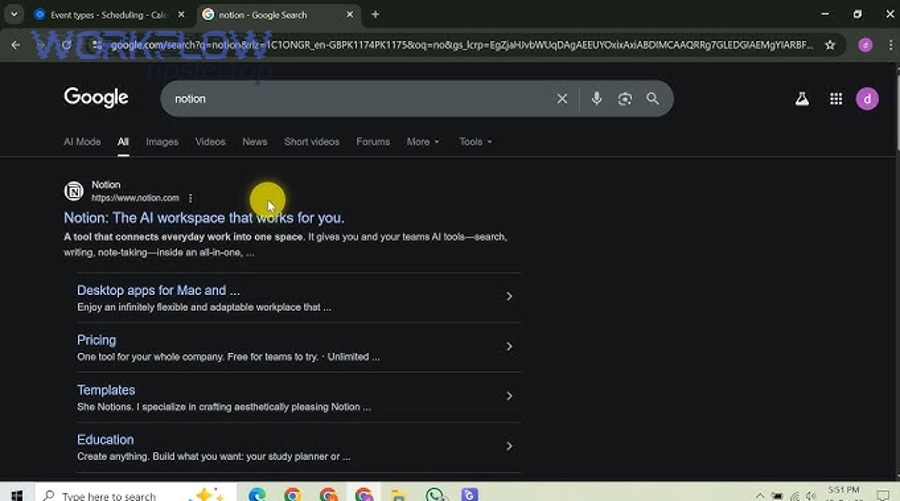Open Google account profile avatar
900x501 pixels.
[867, 99]
